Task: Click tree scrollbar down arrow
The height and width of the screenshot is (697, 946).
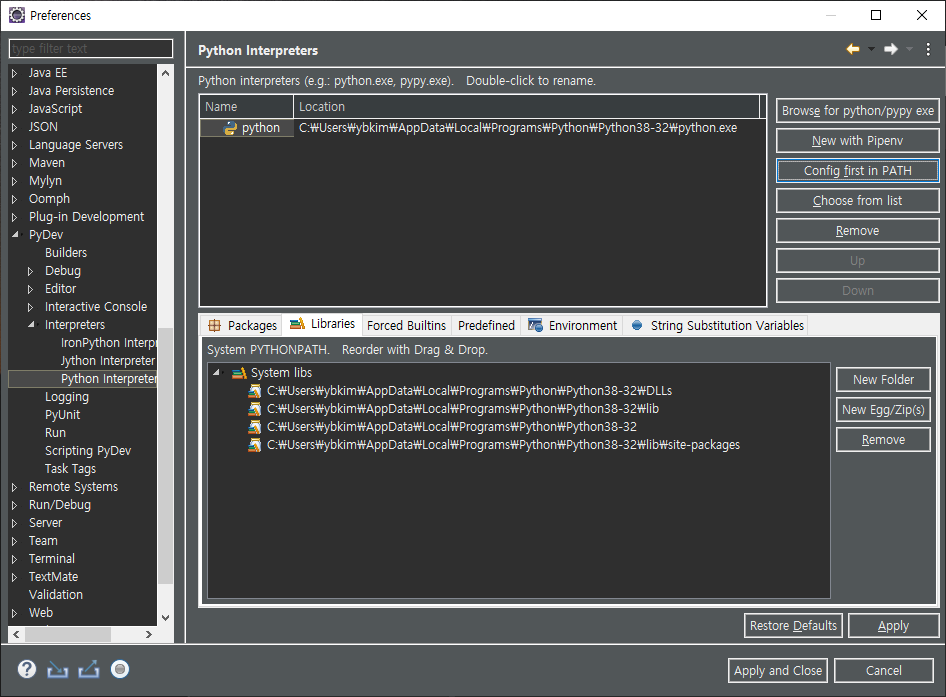Action: [x=165, y=618]
